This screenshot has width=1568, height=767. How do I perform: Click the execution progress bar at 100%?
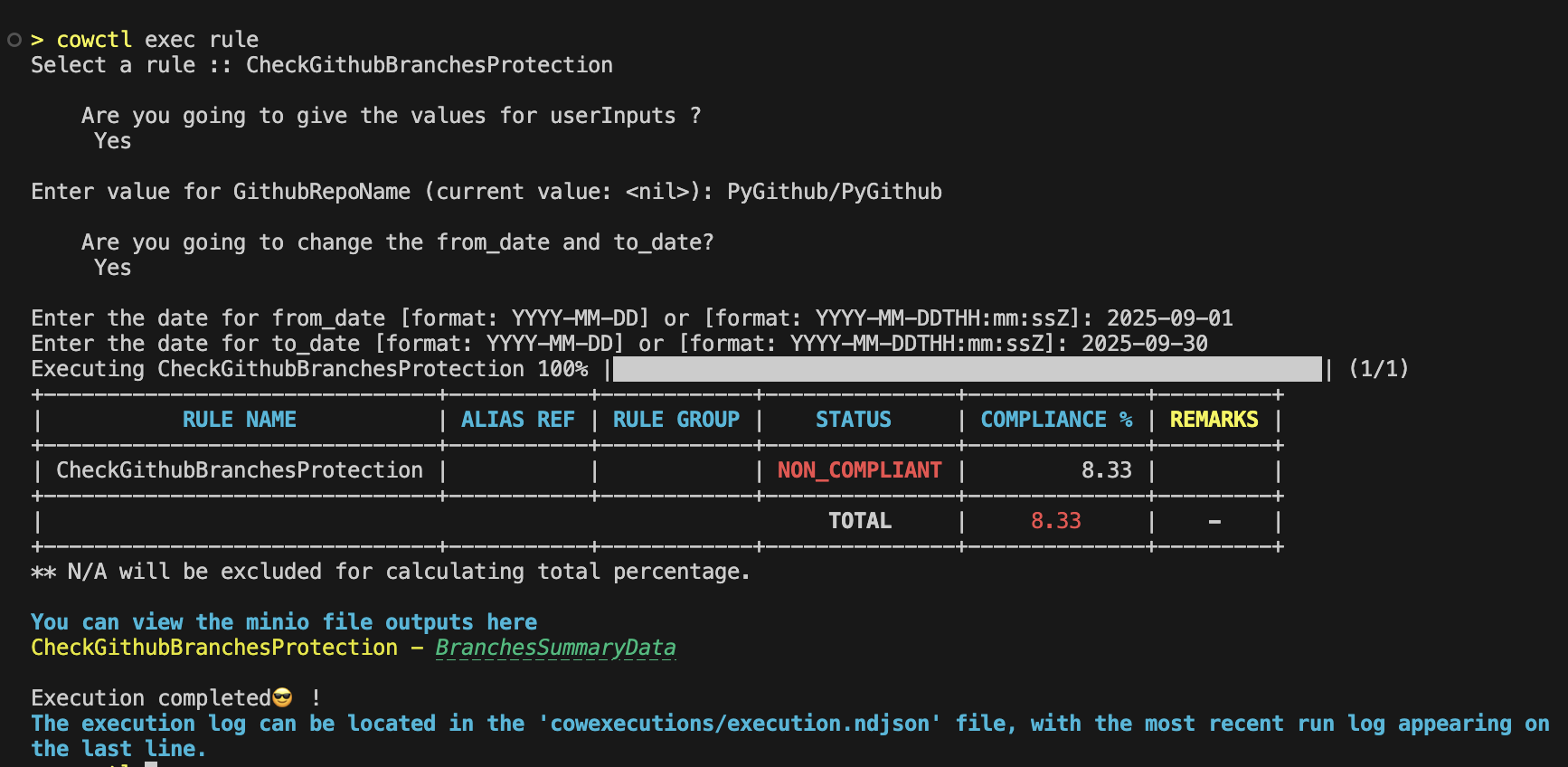pyautogui.click(x=966, y=369)
